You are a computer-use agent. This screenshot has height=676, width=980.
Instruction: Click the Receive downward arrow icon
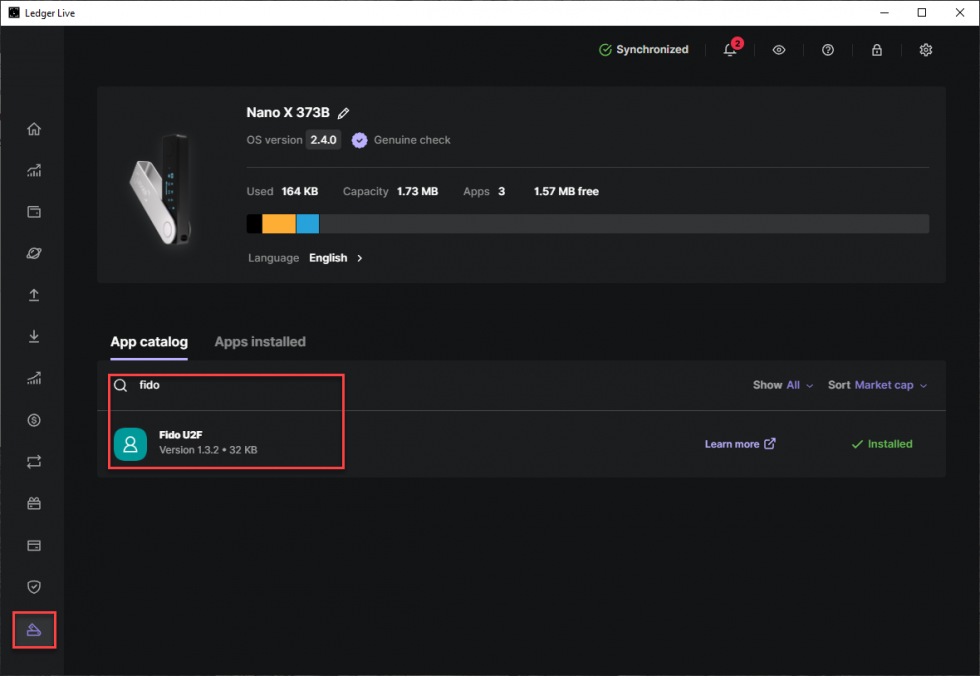[34, 337]
